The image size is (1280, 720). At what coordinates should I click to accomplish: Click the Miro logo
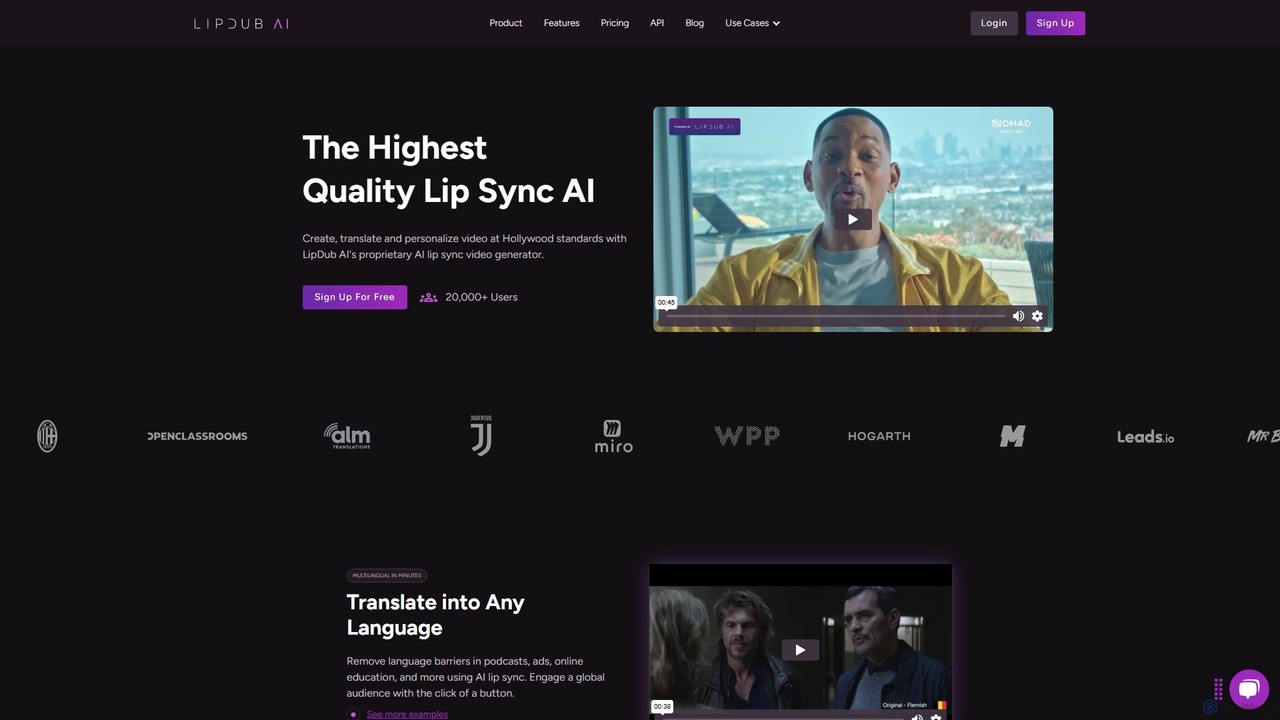613,436
